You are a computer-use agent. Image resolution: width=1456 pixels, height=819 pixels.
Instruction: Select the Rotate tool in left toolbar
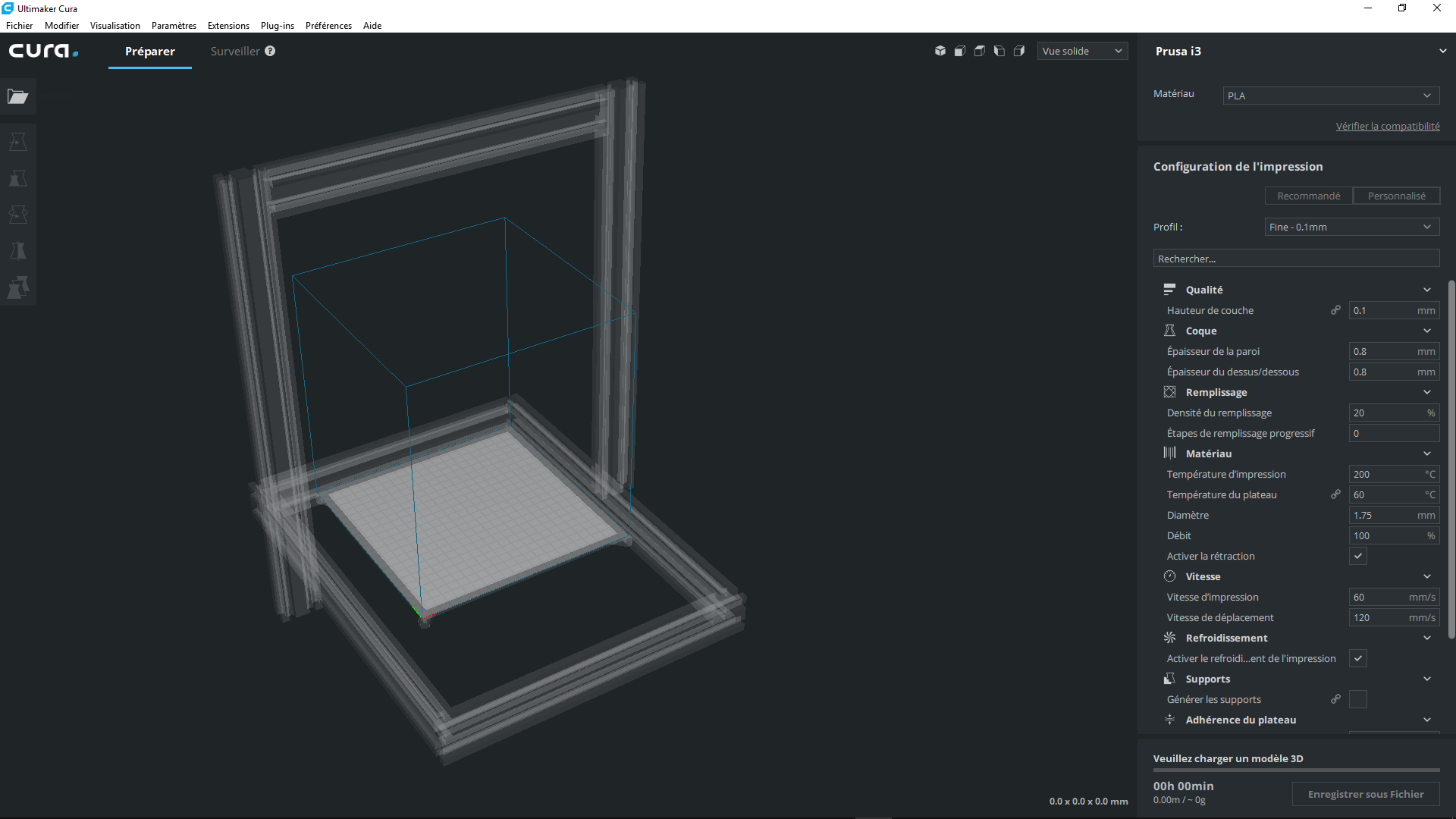click(x=18, y=215)
